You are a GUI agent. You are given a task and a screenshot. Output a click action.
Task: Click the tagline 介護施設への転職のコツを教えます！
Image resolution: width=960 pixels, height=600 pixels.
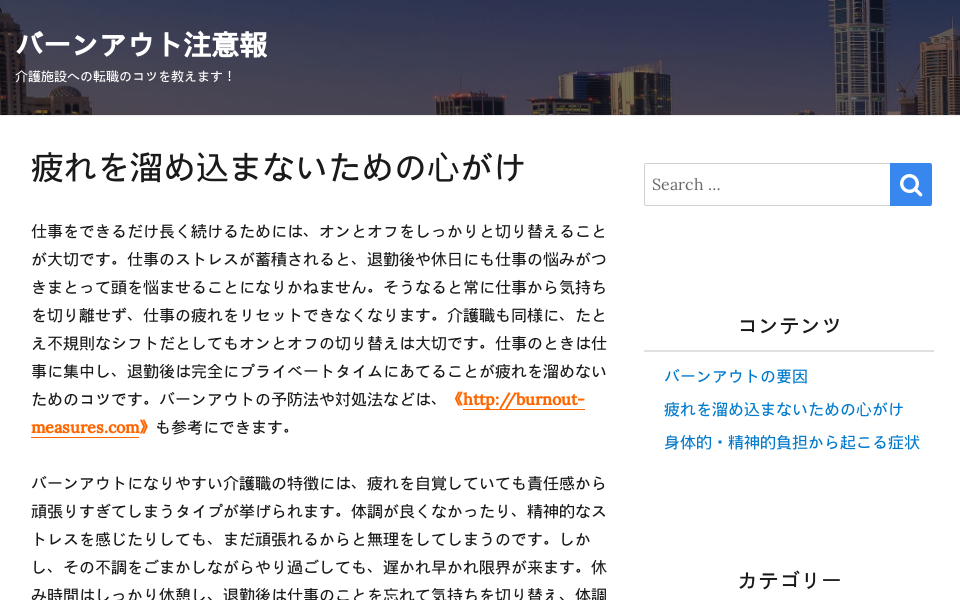point(125,76)
